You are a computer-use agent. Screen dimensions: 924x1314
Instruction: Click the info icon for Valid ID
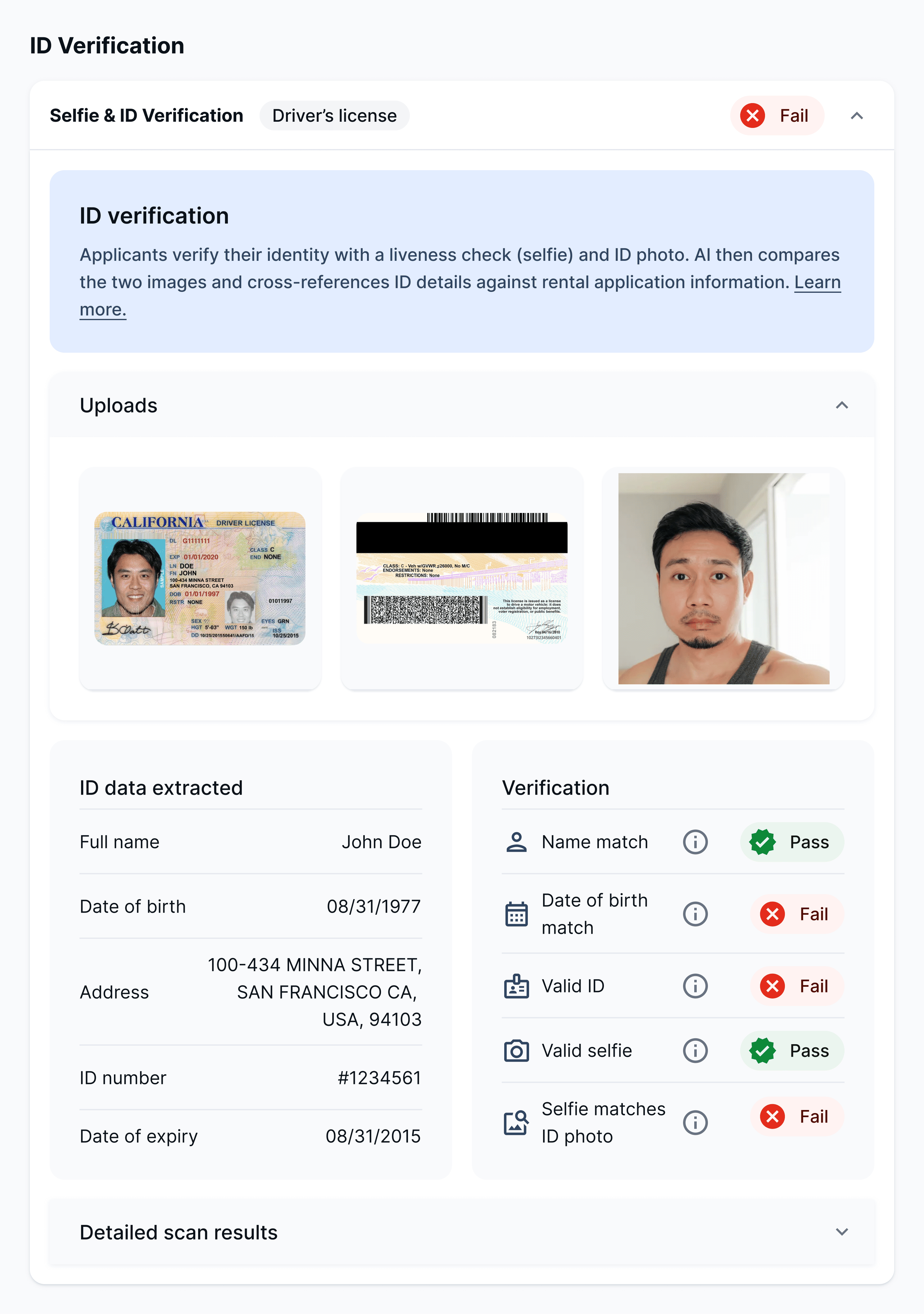click(x=695, y=986)
